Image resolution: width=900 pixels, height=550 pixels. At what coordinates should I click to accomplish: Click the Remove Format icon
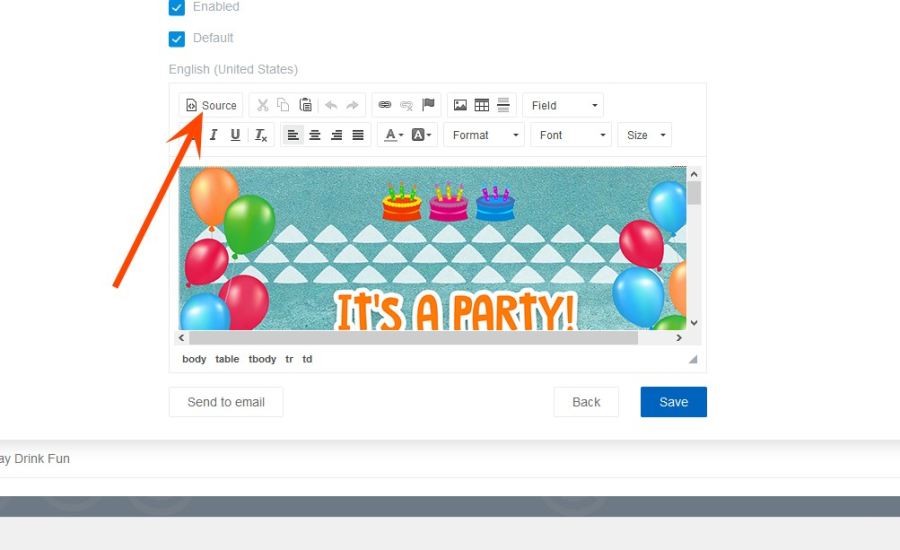(261, 135)
